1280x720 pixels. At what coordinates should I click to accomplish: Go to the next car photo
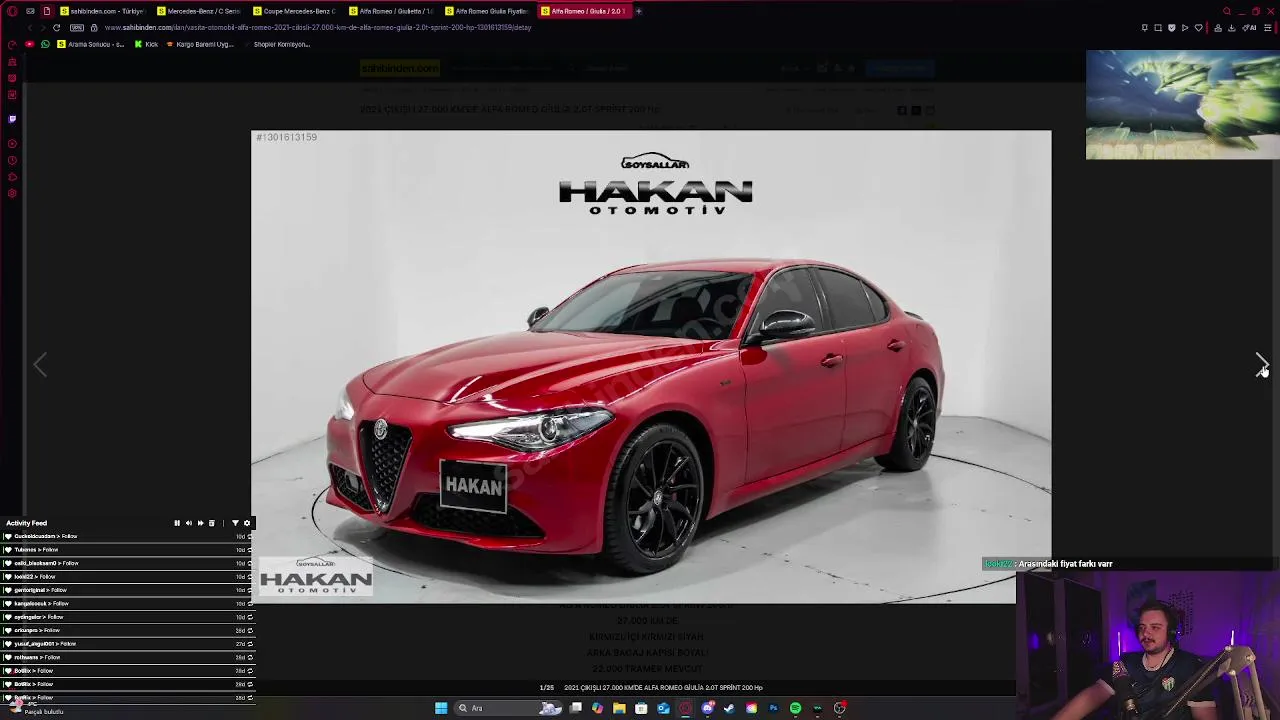click(x=1261, y=364)
